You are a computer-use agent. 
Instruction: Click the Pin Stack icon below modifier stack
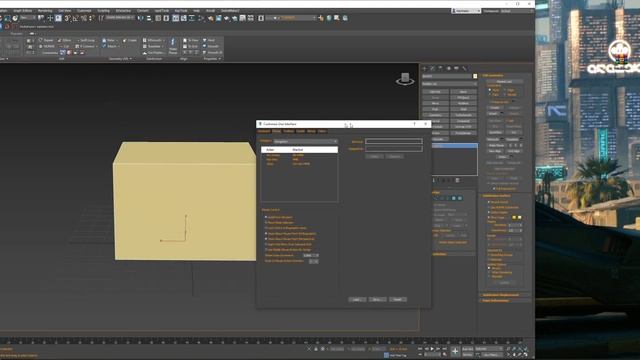tap(433, 180)
